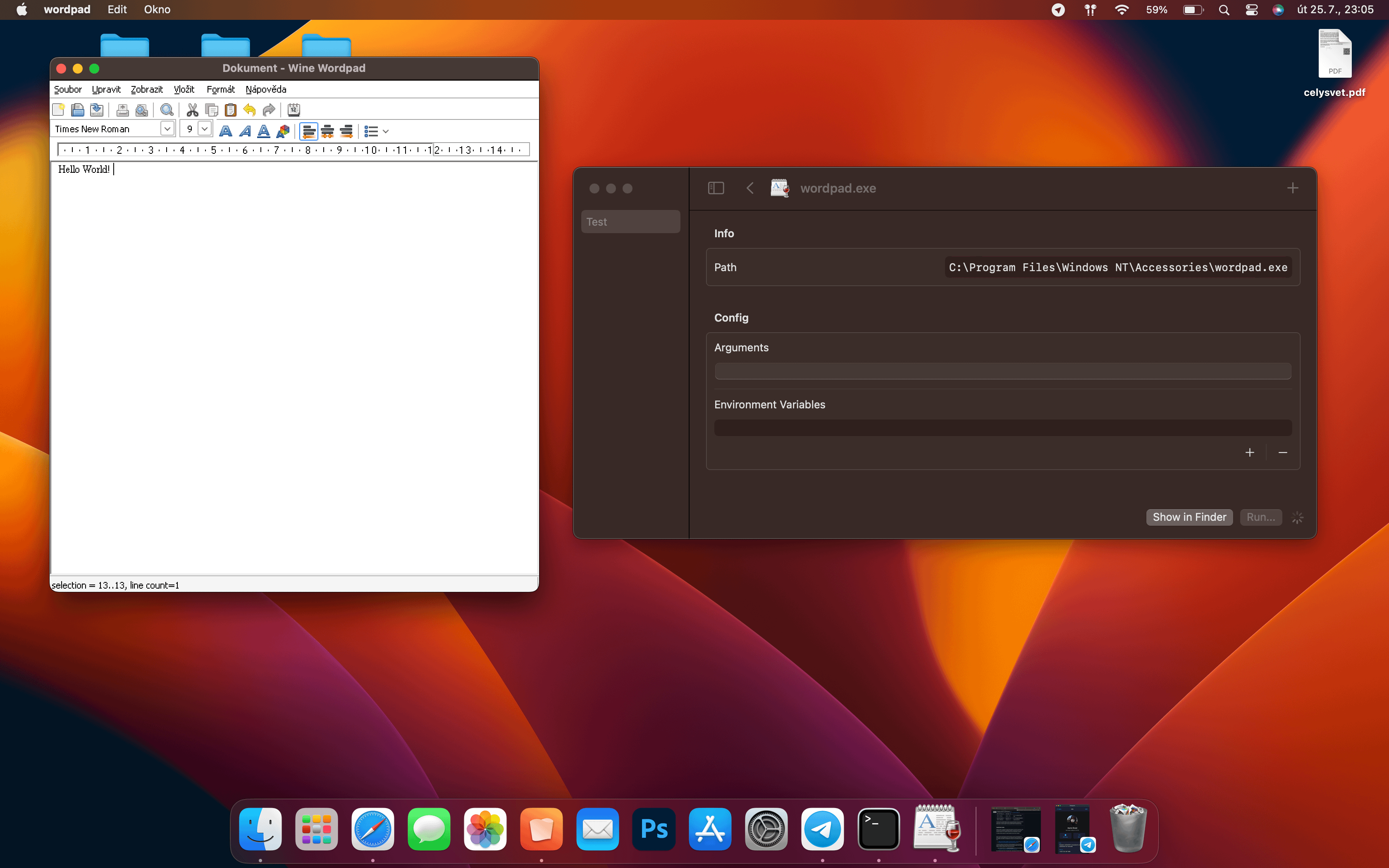Screen dimensions: 1389x868
Task: Click the plus button in window title bar
Action: [1293, 188]
